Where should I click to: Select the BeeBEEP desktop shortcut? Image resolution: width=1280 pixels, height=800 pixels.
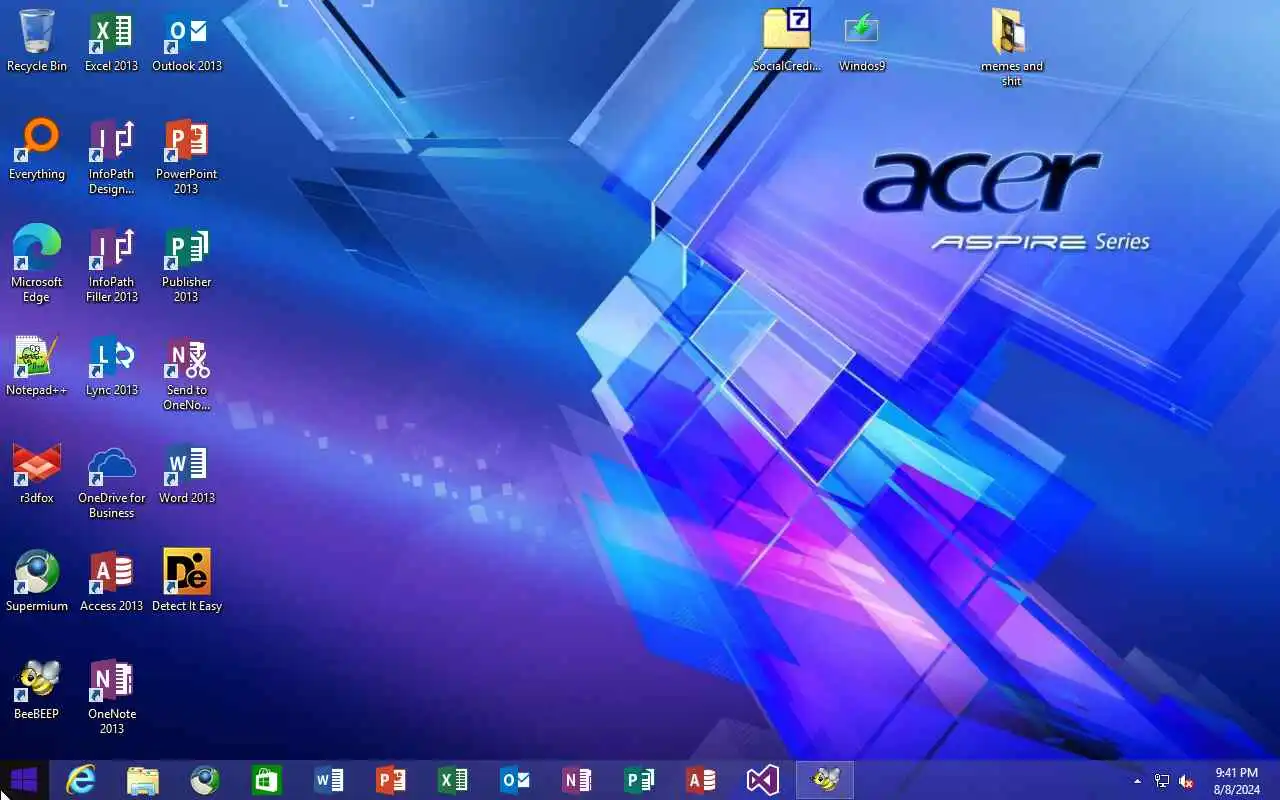click(x=37, y=689)
